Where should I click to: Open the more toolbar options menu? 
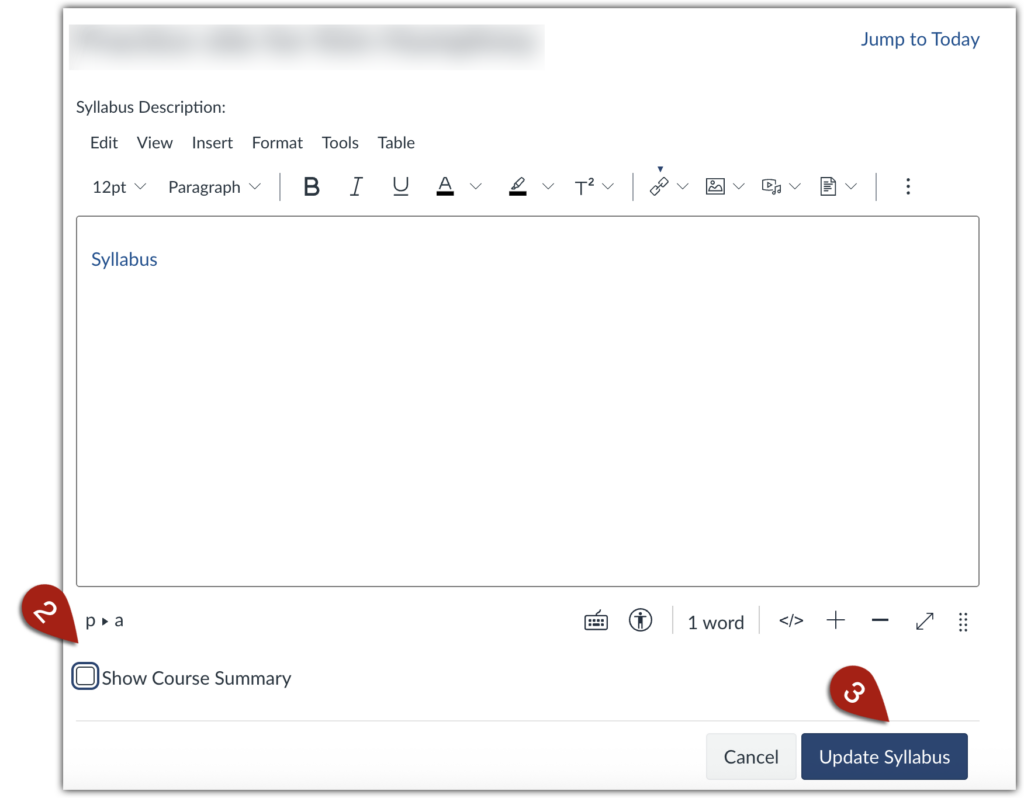pyautogui.click(x=908, y=187)
